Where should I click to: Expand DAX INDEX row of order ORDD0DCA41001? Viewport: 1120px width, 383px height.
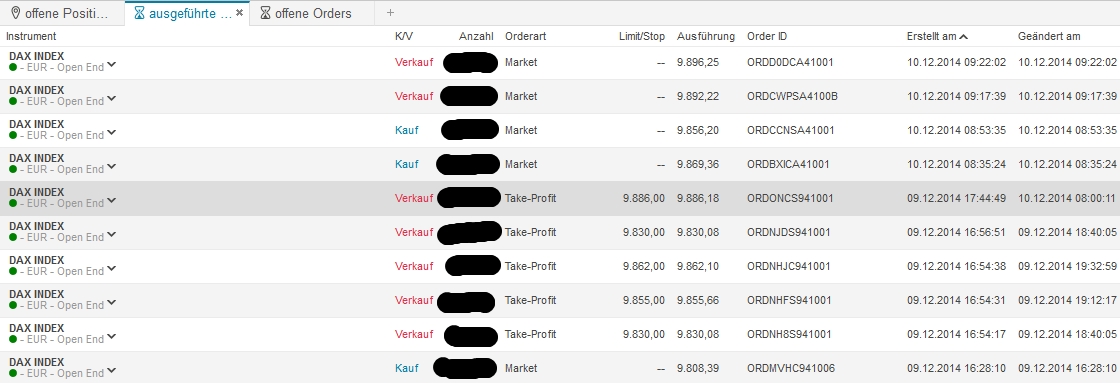111,66
